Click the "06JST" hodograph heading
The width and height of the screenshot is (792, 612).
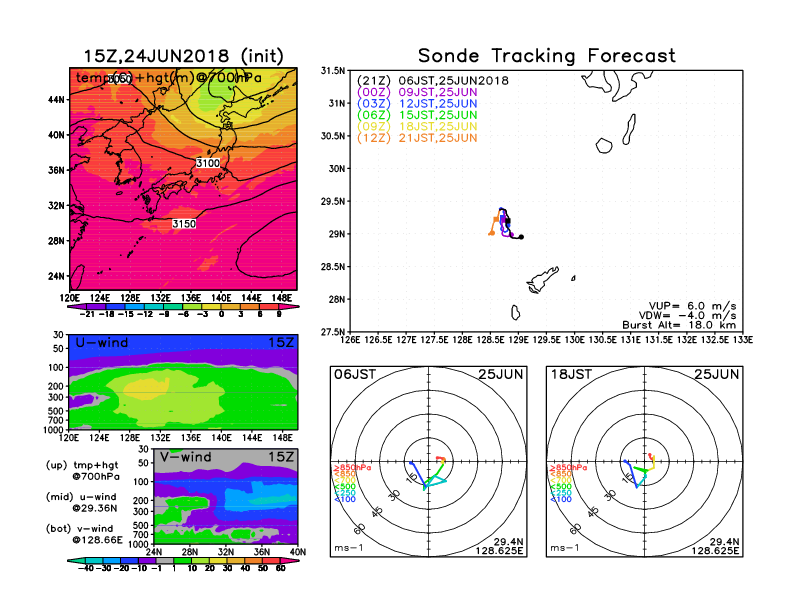pos(355,375)
